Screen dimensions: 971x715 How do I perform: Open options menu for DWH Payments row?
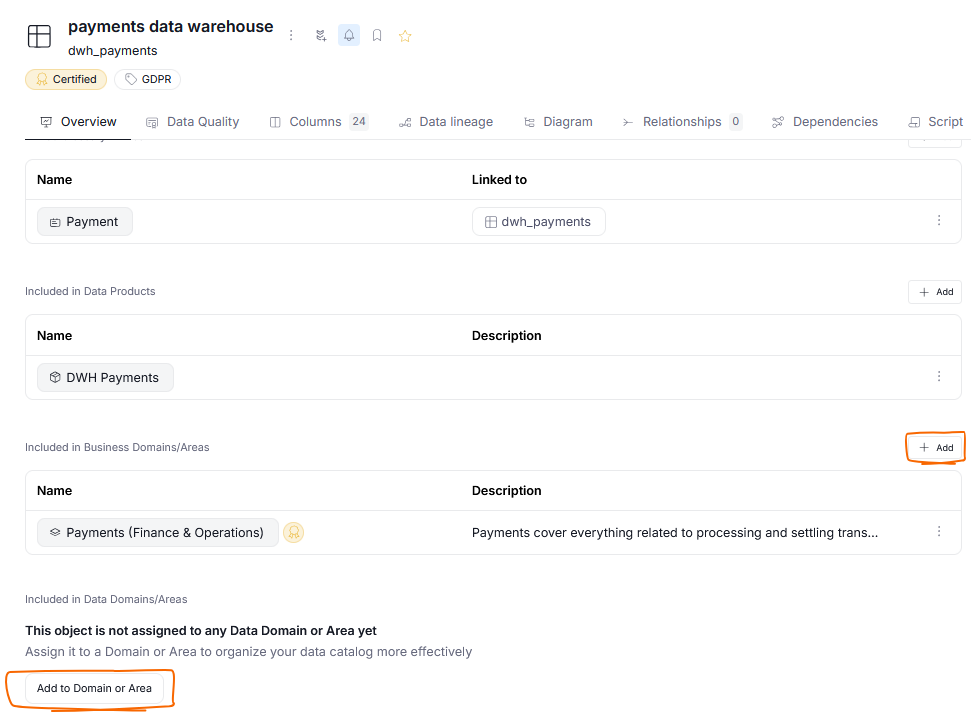click(939, 377)
